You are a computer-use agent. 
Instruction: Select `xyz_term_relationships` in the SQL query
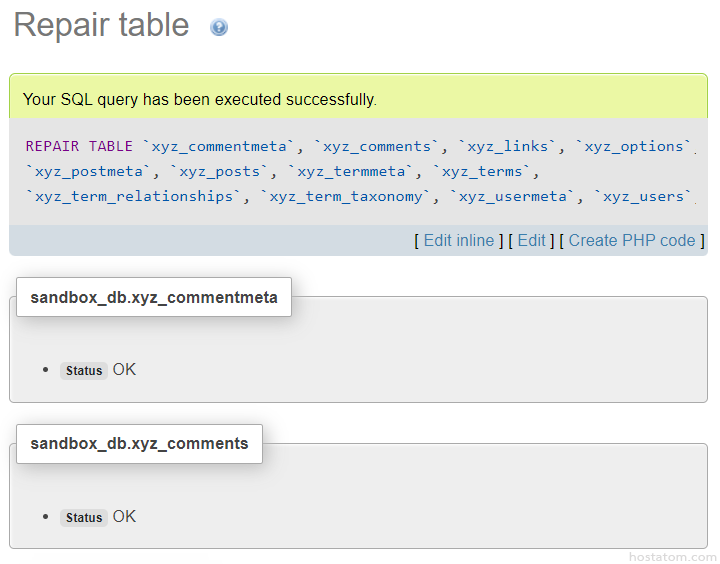click(135, 196)
